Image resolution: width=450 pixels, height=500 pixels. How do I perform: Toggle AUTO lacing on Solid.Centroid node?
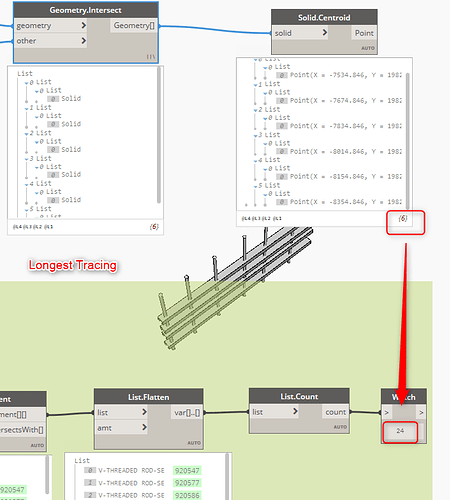(368, 48)
